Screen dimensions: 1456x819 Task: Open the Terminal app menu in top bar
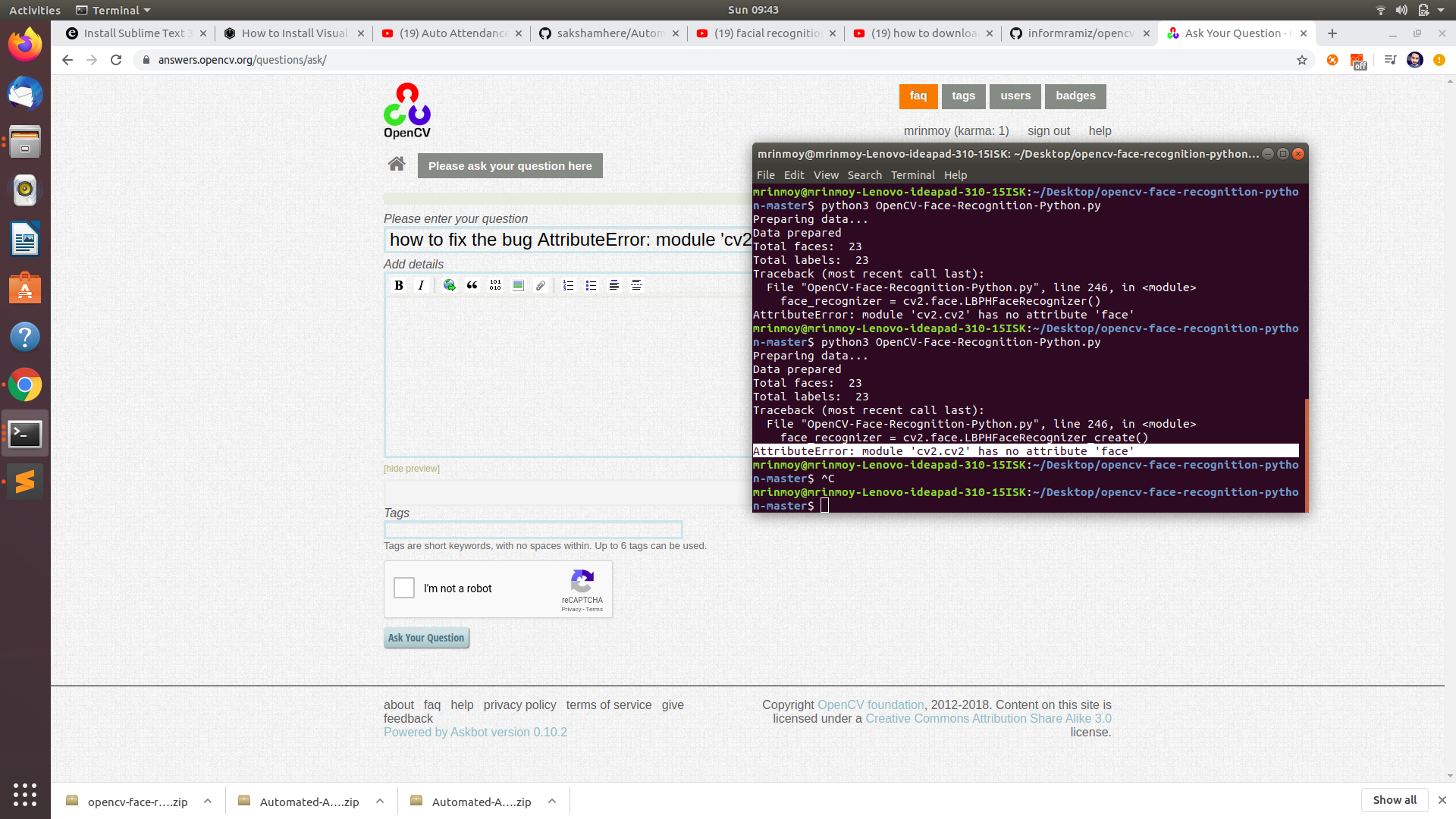point(114,10)
